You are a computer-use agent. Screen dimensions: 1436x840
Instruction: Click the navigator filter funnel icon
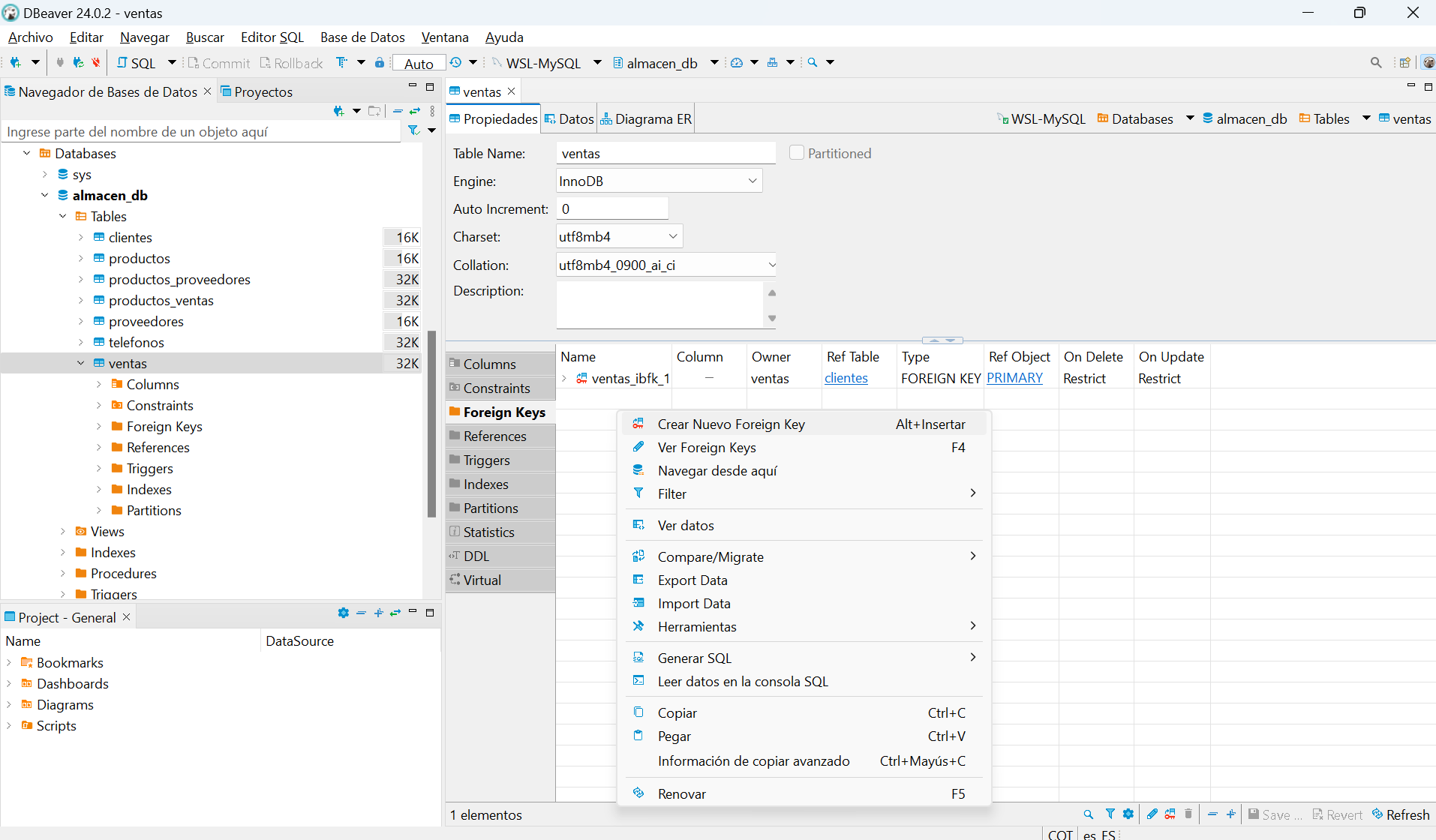point(413,130)
